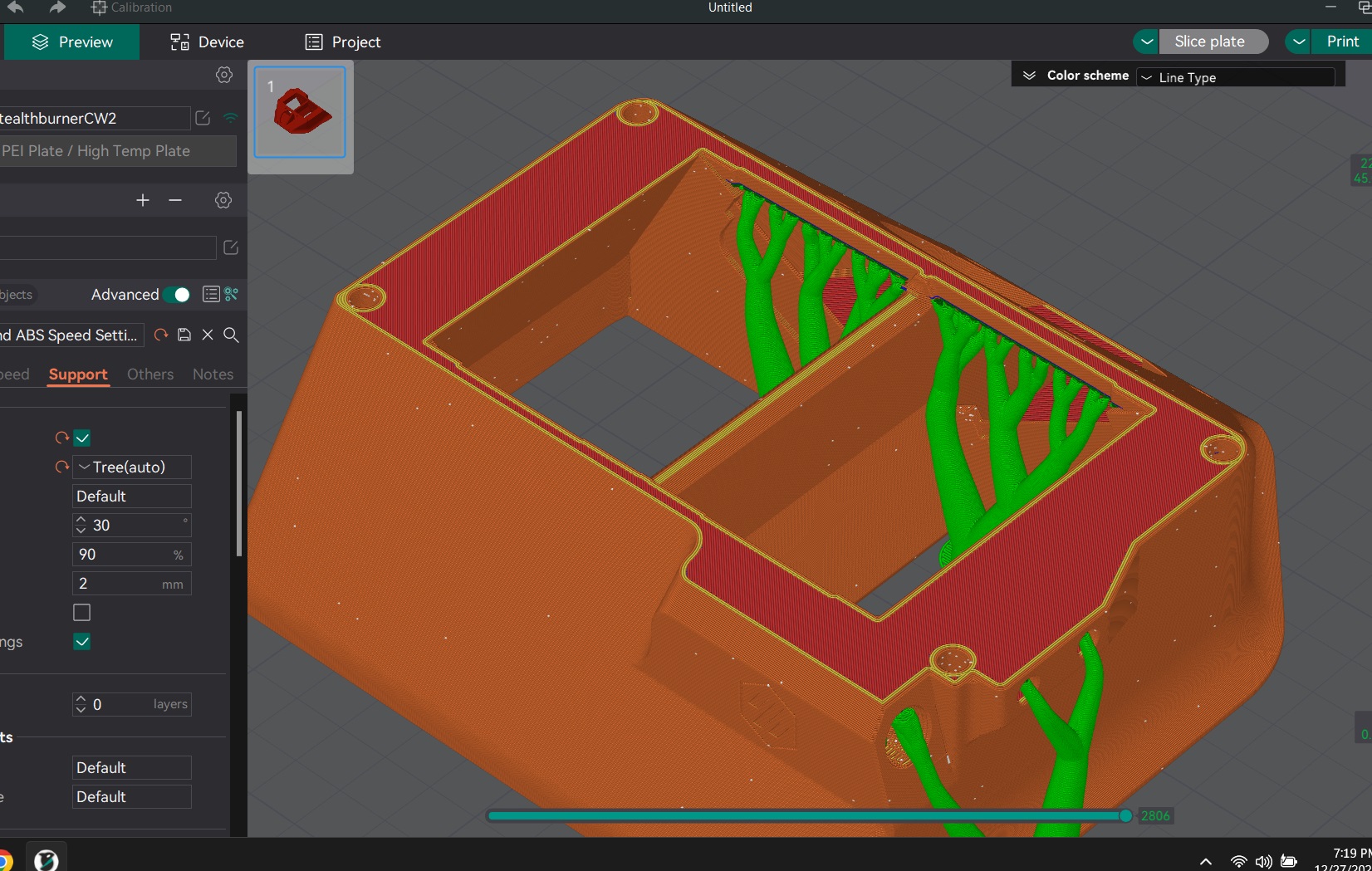Open the Tree(auto) support type dropdown

coord(132,467)
